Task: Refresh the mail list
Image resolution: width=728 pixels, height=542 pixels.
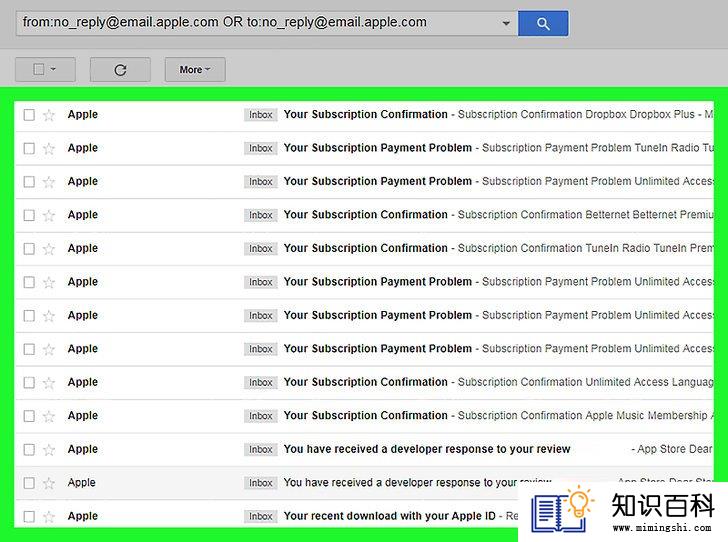Action: coord(120,70)
